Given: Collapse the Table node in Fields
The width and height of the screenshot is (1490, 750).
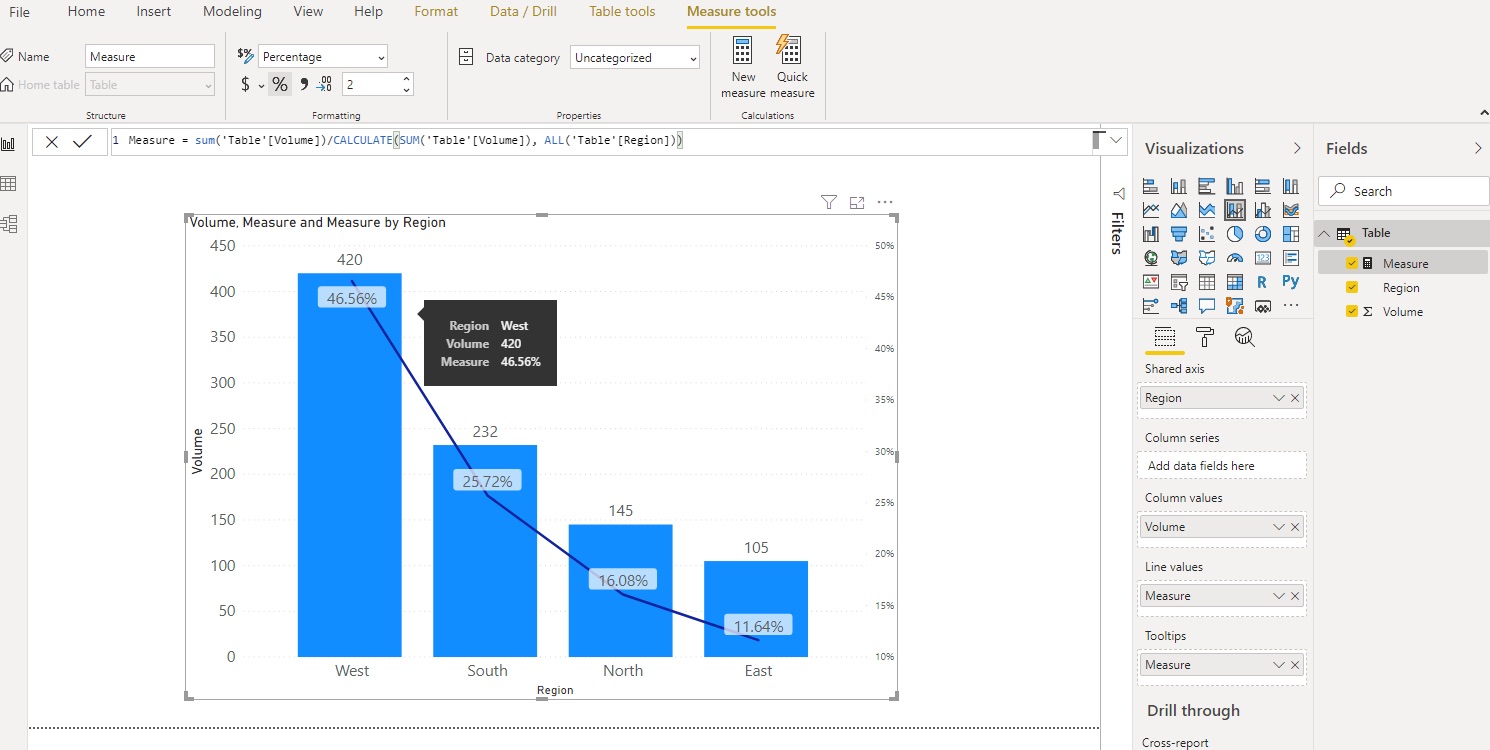Looking at the screenshot, I should coord(1325,234).
